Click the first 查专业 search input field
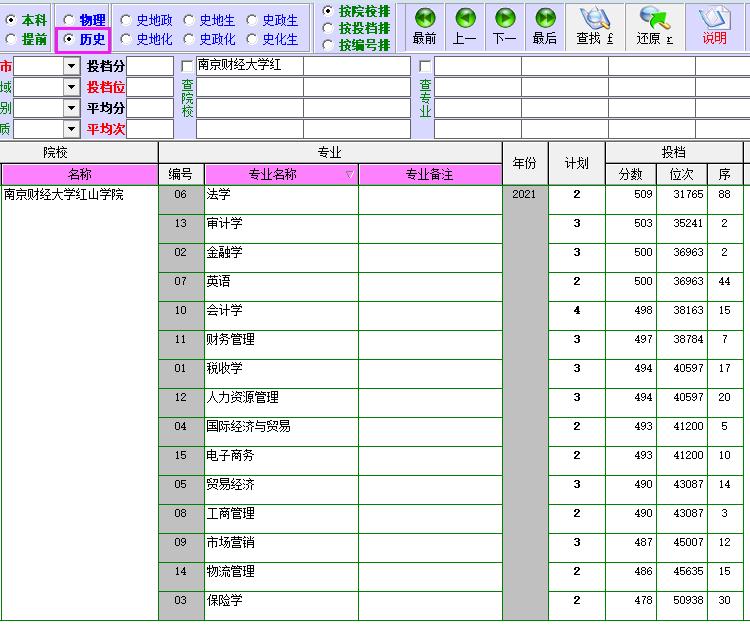750x626 pixels. pos(477,66)
